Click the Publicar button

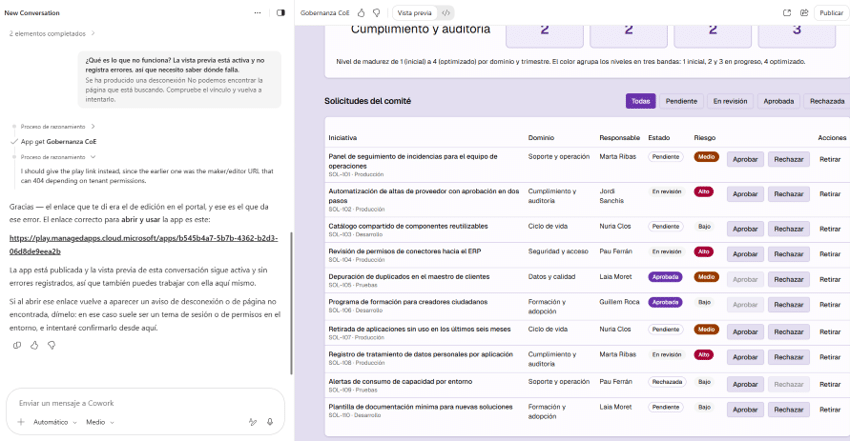tap(831, 12)
